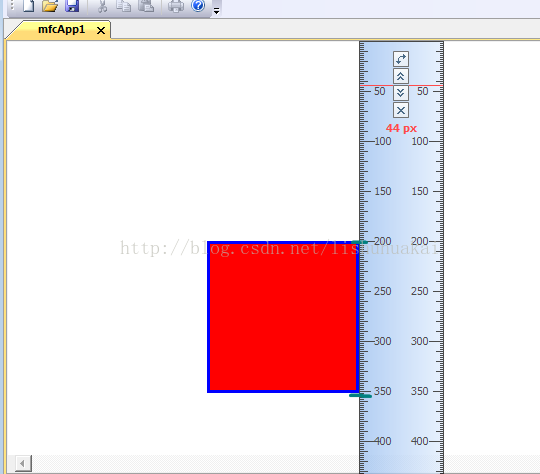
Task: Click the horizontal scrollbar left arrow
Action: click(x=22, y=464)
